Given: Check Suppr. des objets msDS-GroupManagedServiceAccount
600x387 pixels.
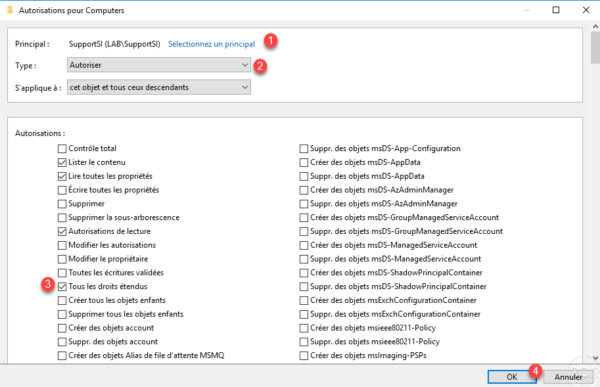Looking at the screenshot, I should (304, 231).
